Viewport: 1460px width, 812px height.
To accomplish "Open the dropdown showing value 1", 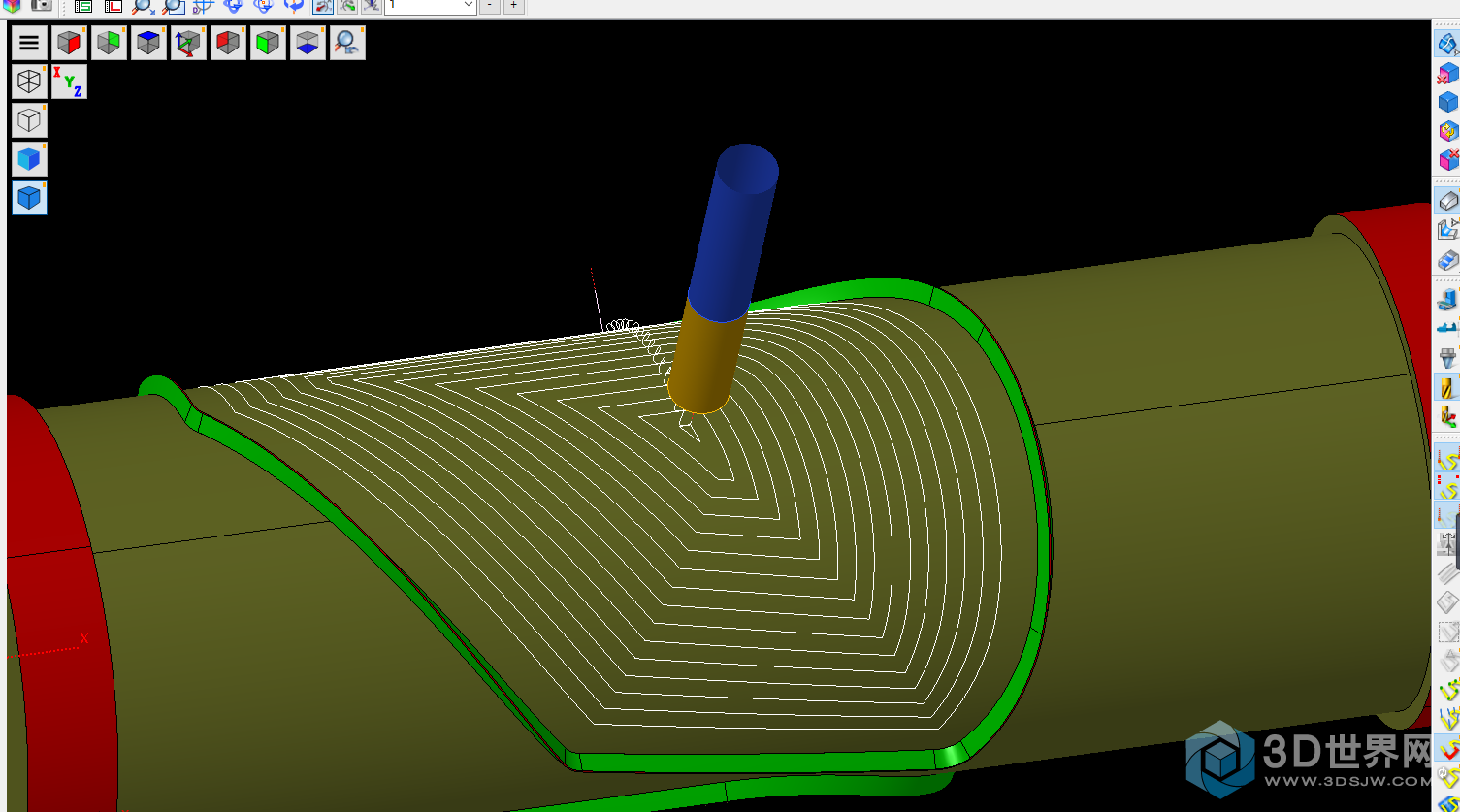I will pos(431,6).
